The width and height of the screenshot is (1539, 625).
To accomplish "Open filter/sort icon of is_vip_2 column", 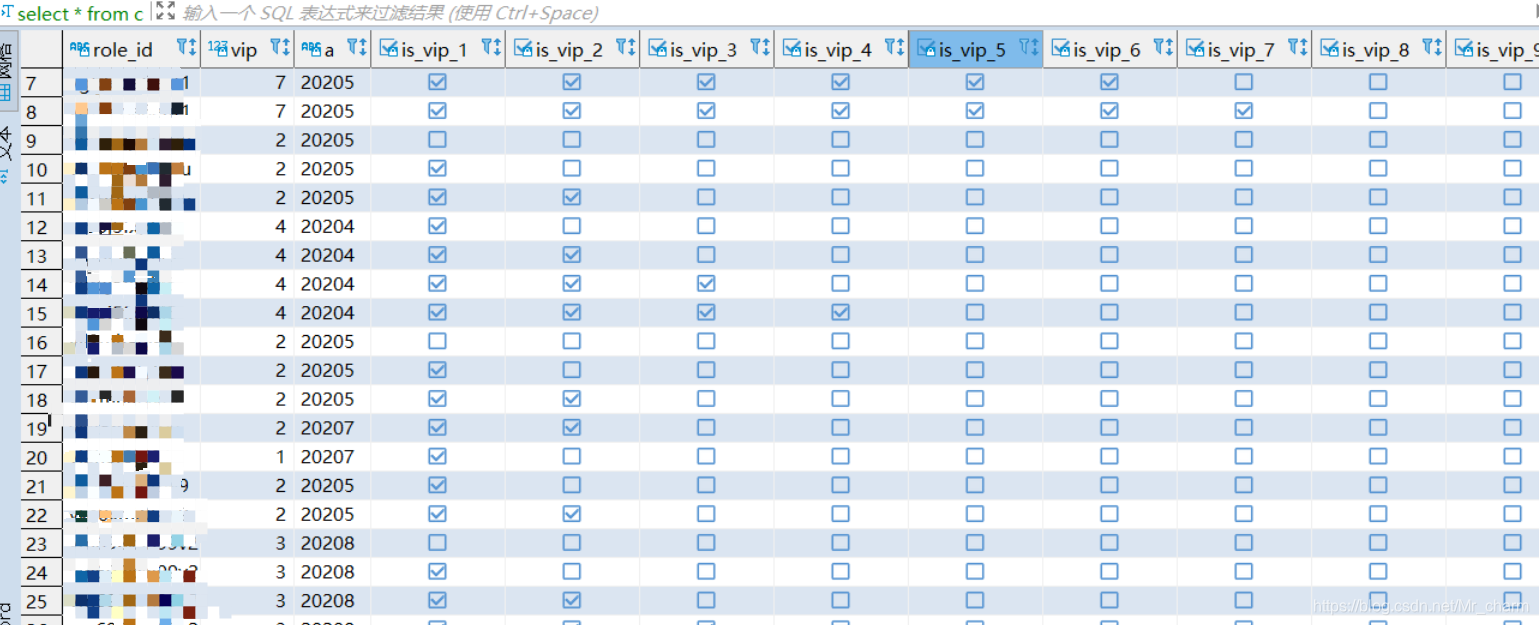I will coord(625,47).
